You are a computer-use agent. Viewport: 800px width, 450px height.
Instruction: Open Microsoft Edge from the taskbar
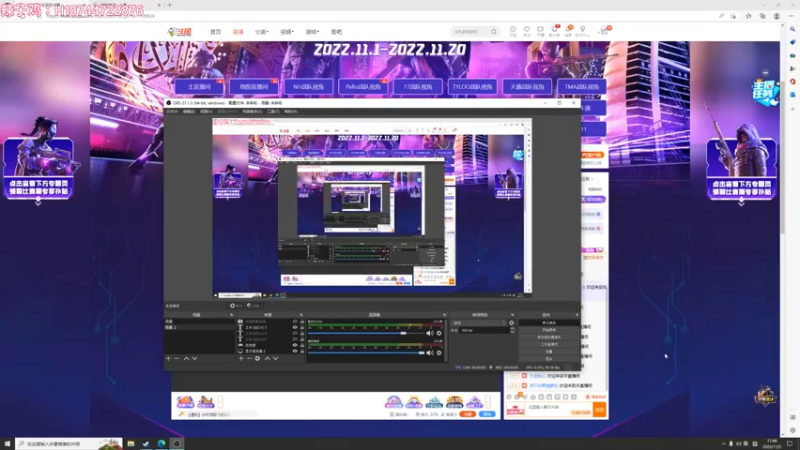point(161,444)
